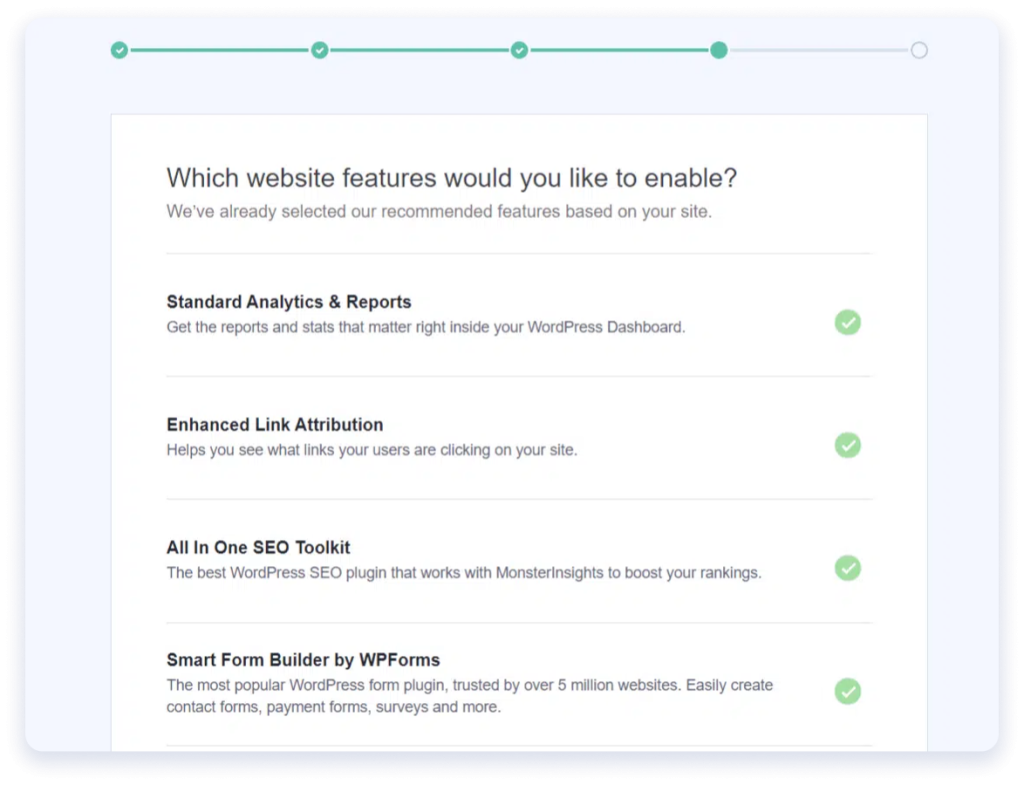Select the current active step dot
The height and width of the screenshot is (785, 1024).
tap(718, 49)
